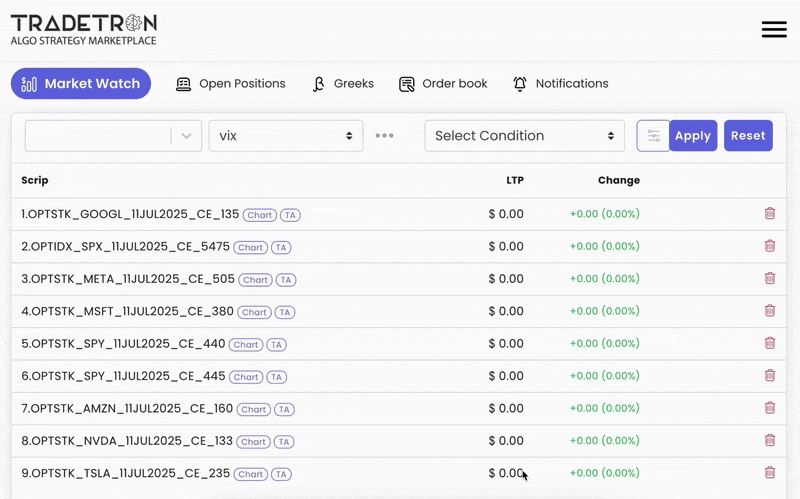Viewport: 800px width, 499px height.
Task: Click the Reset button
Action: pyautogui.click(x=748, y=136)
